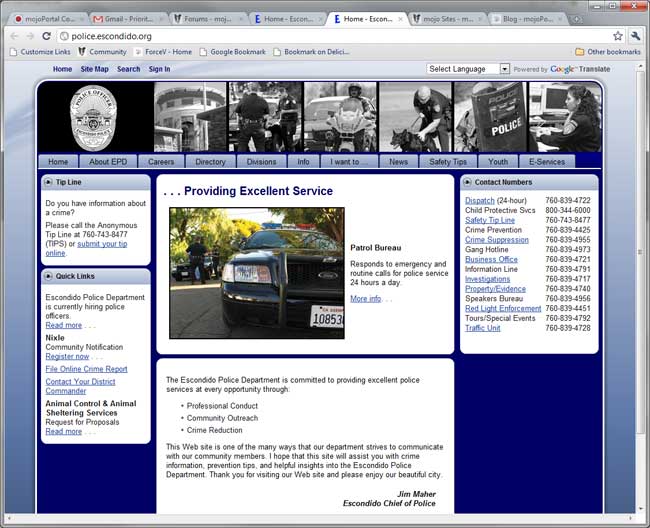Screen dimensions: 650x528
Task: Open the Chrome wrench settings menu
Action: tap(635, 36)
